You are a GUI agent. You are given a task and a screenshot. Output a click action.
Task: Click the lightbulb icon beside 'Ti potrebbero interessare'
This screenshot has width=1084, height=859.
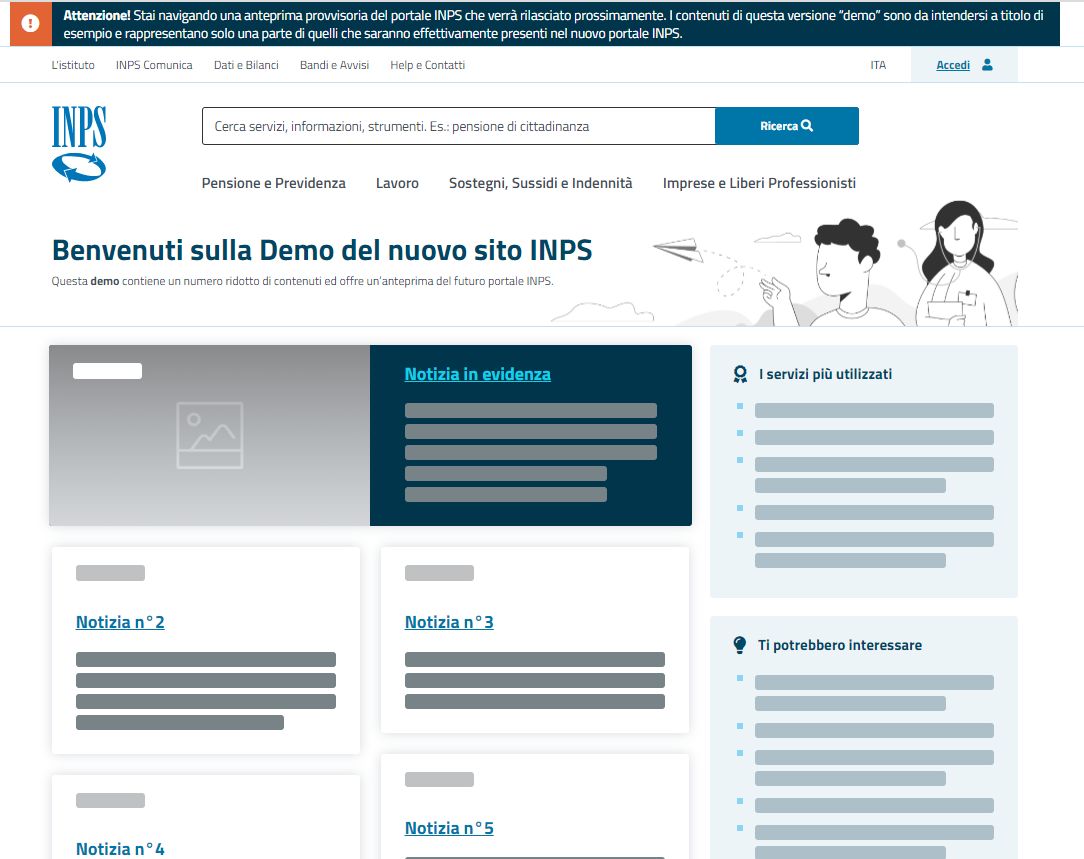(x=740, y=644)
